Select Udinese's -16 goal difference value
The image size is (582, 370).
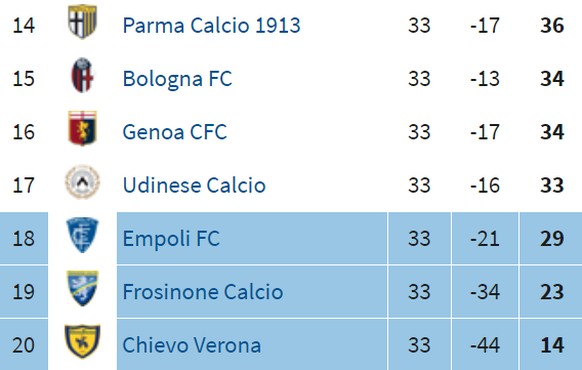click(x=485, y=185)
